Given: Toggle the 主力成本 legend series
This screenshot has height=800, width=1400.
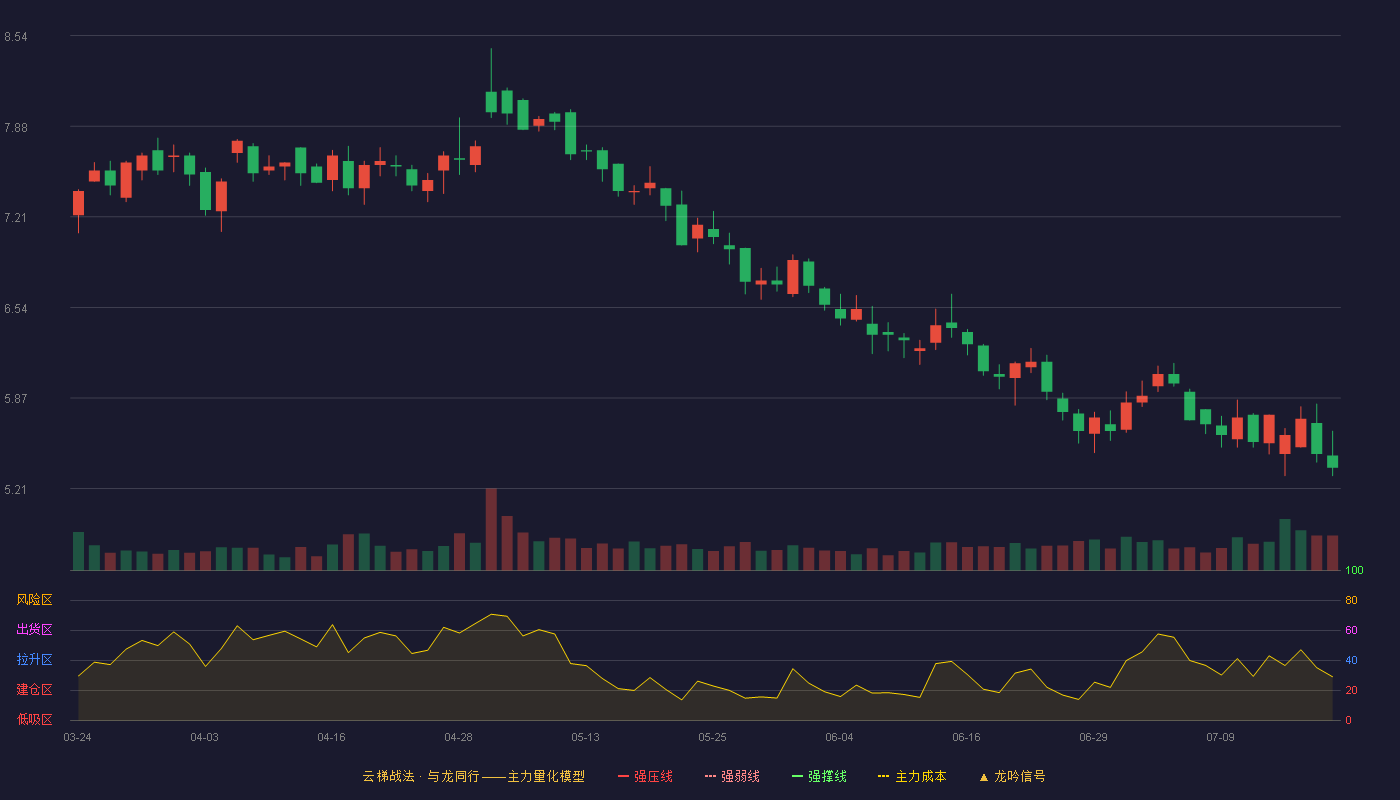Looking at the screenshot, I should [912, 776].
